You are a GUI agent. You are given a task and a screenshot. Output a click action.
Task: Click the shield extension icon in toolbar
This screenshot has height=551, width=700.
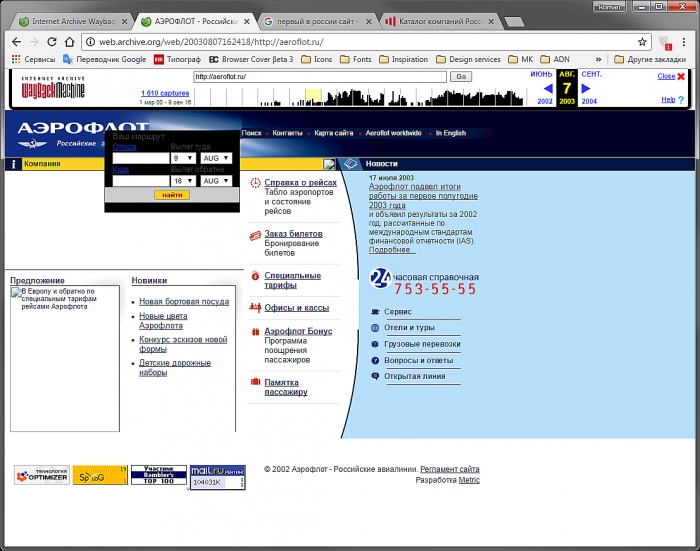tap(665, 43)
